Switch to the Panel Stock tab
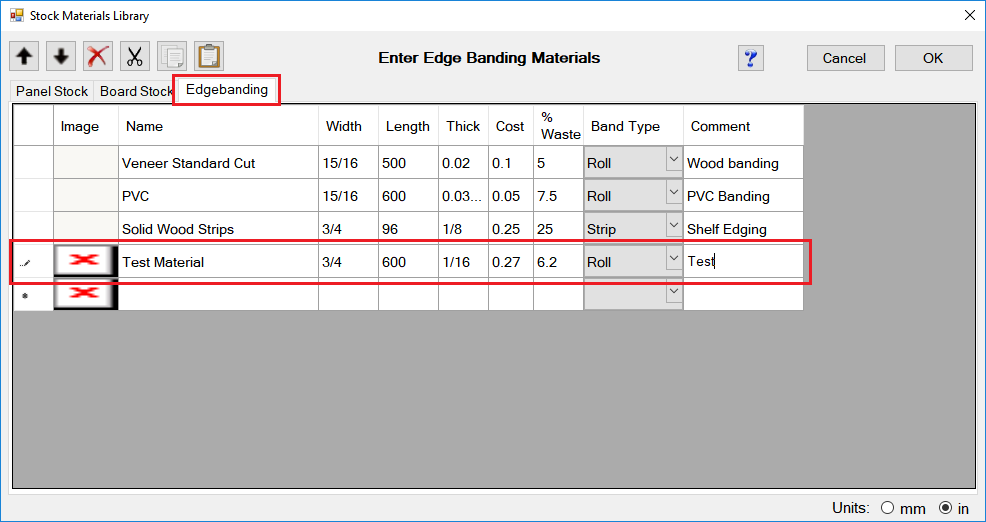This screenshot has width=986, height=522. [52, 91]
